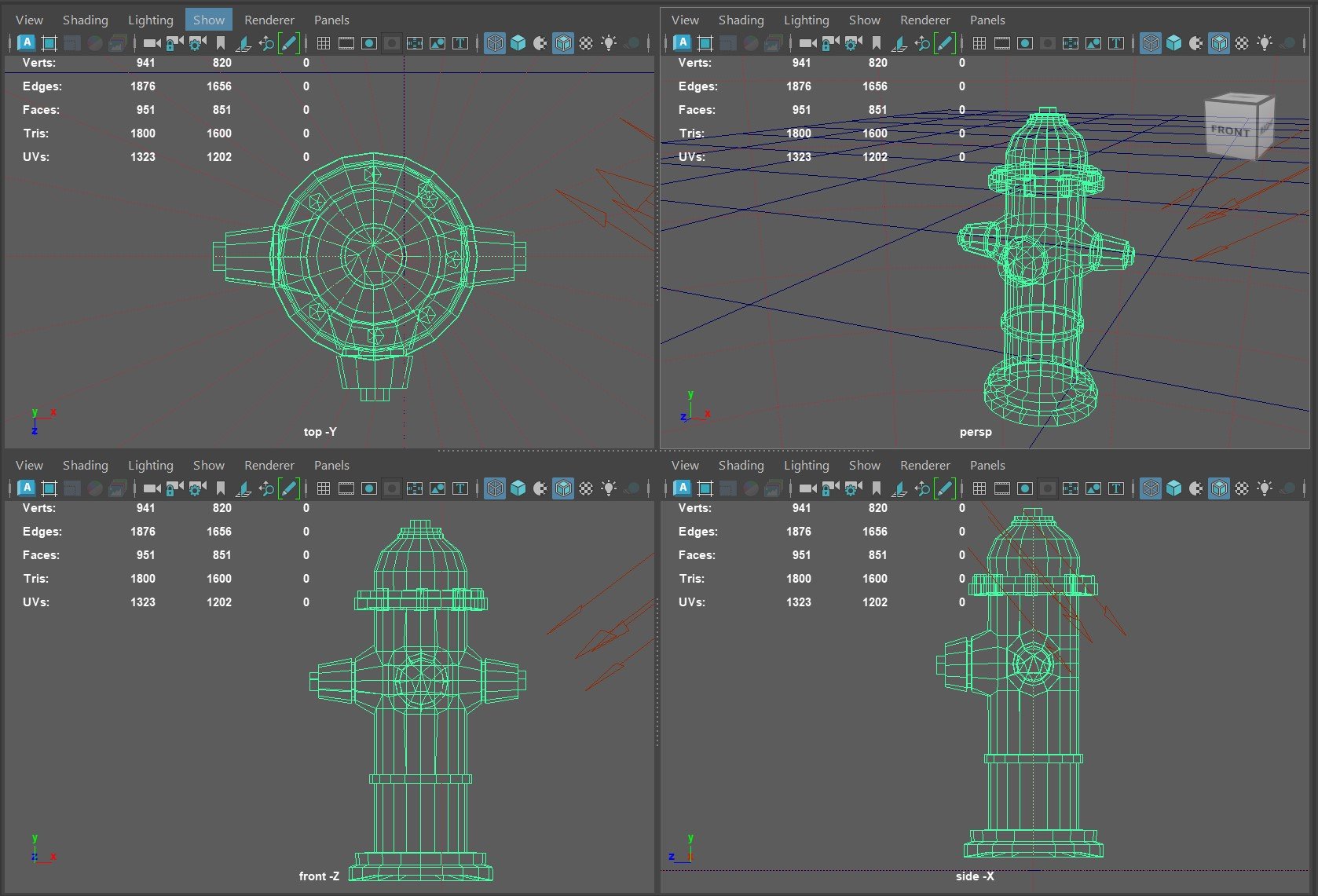Open Renderer menu in persp panel
The image size is (1318, 896).
pos(925,20)
